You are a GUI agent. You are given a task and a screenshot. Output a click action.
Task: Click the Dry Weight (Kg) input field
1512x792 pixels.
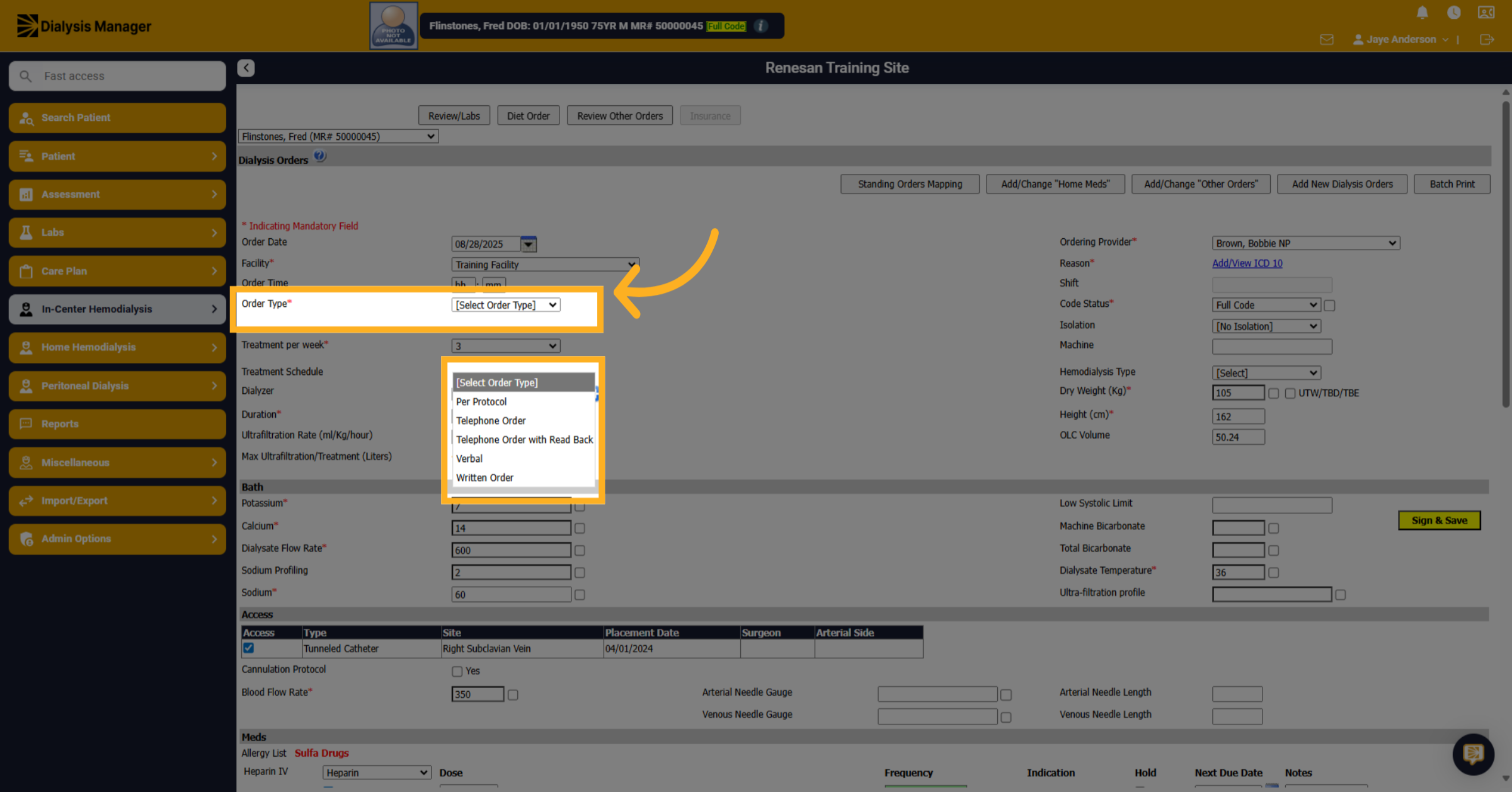tap(1238, 393)
